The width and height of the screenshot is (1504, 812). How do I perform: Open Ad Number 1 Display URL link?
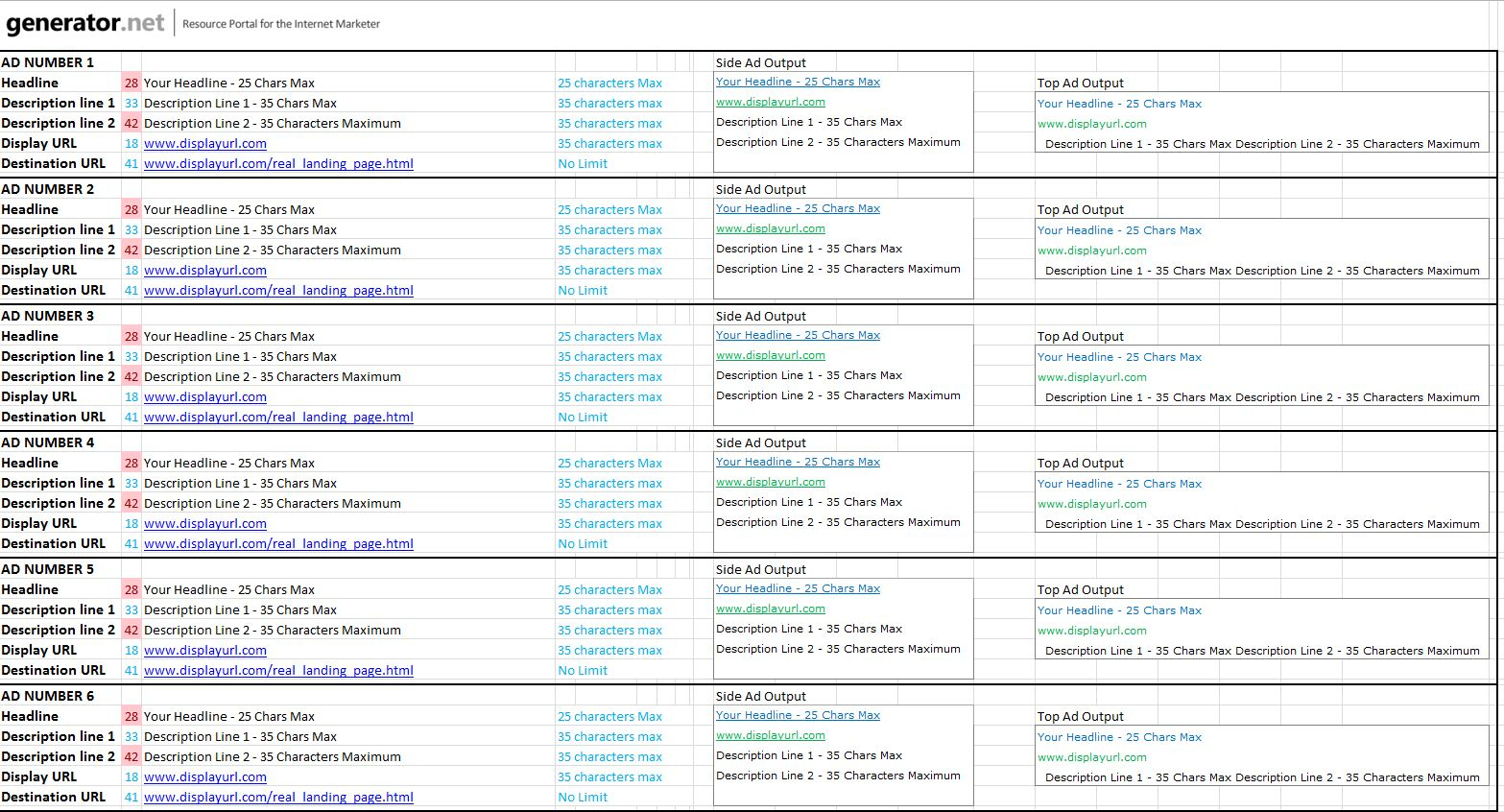pos(204,143)
